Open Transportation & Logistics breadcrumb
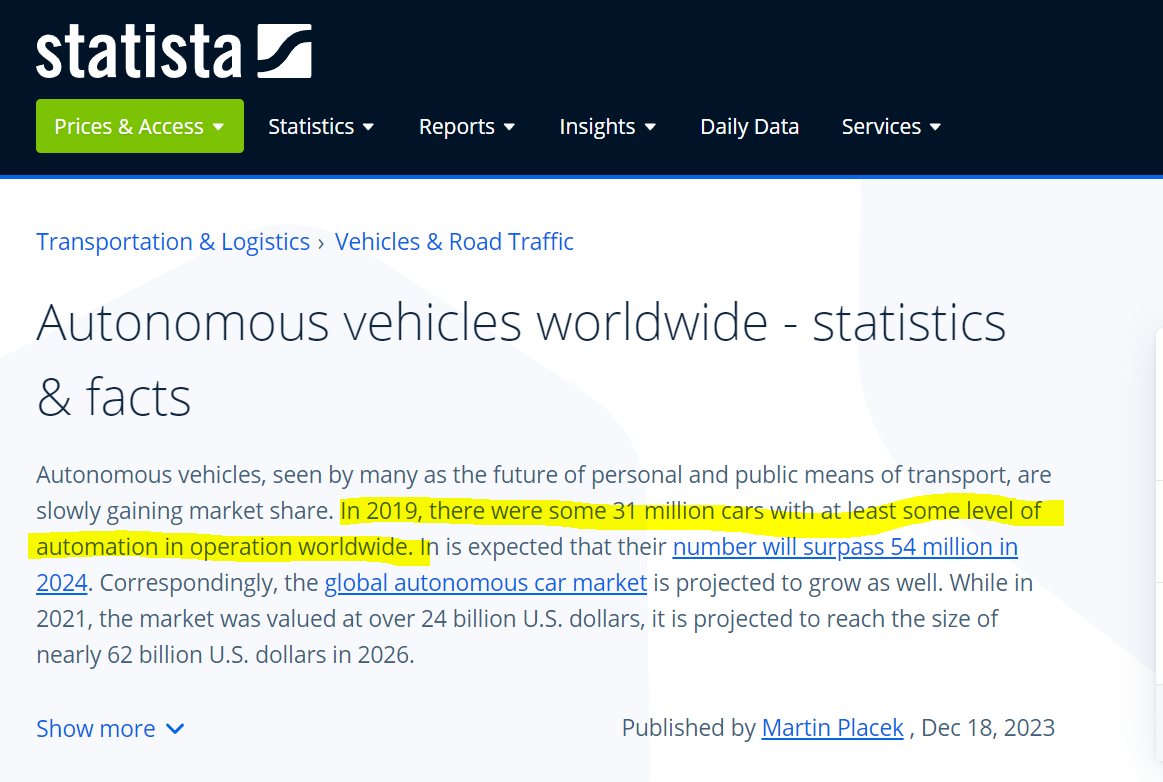The width and height of the screenshot is (1163, 782). click(173, 242)
